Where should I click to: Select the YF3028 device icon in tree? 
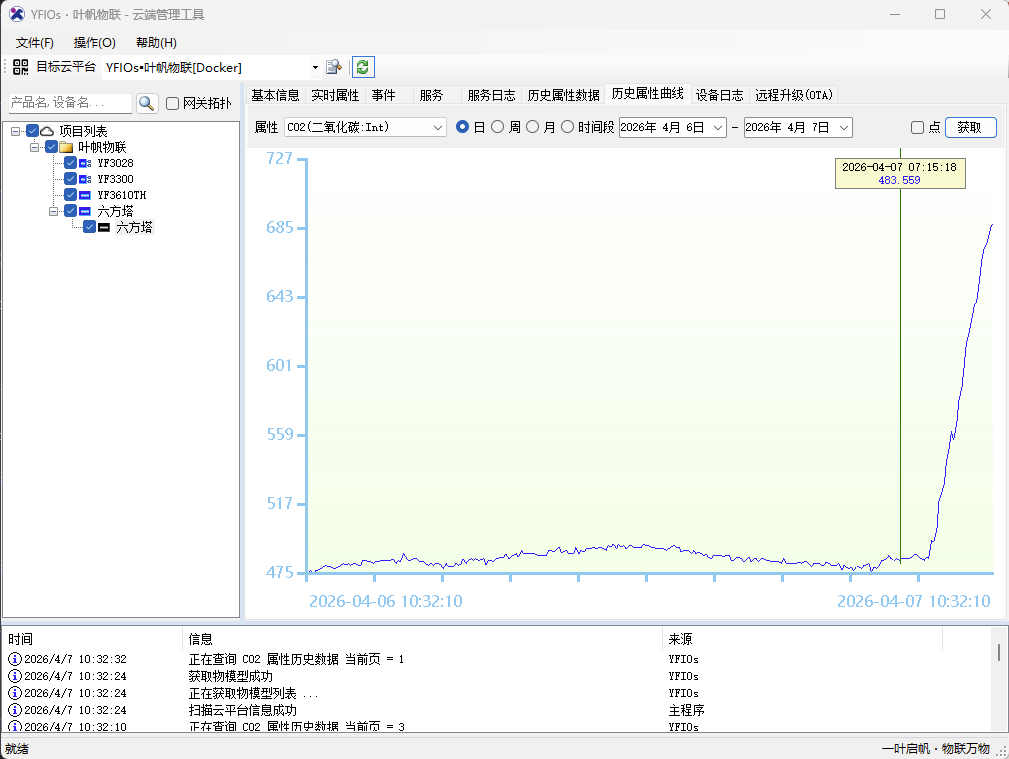pyautogui.click(x=85, y=163)
